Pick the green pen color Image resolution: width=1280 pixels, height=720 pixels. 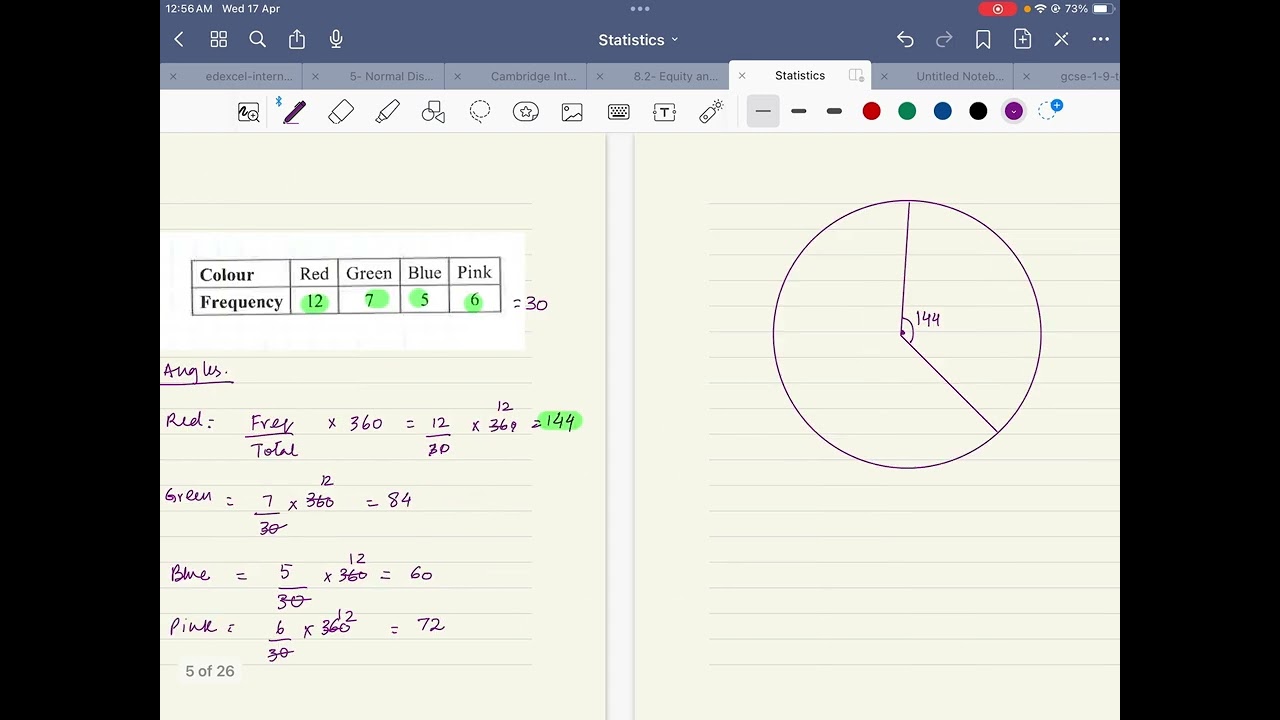click(x=907, y=111)
